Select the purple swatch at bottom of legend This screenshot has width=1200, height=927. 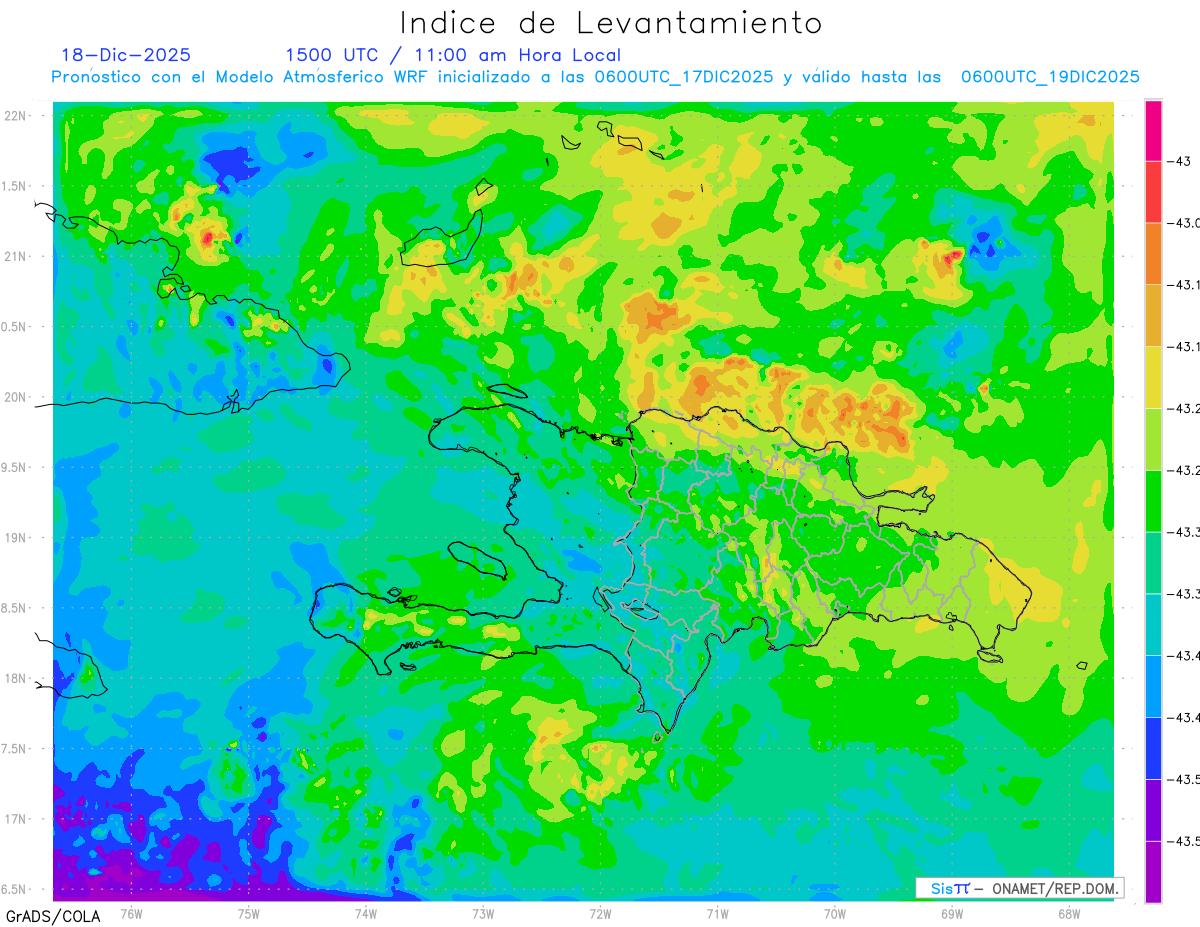(1153, 872)
